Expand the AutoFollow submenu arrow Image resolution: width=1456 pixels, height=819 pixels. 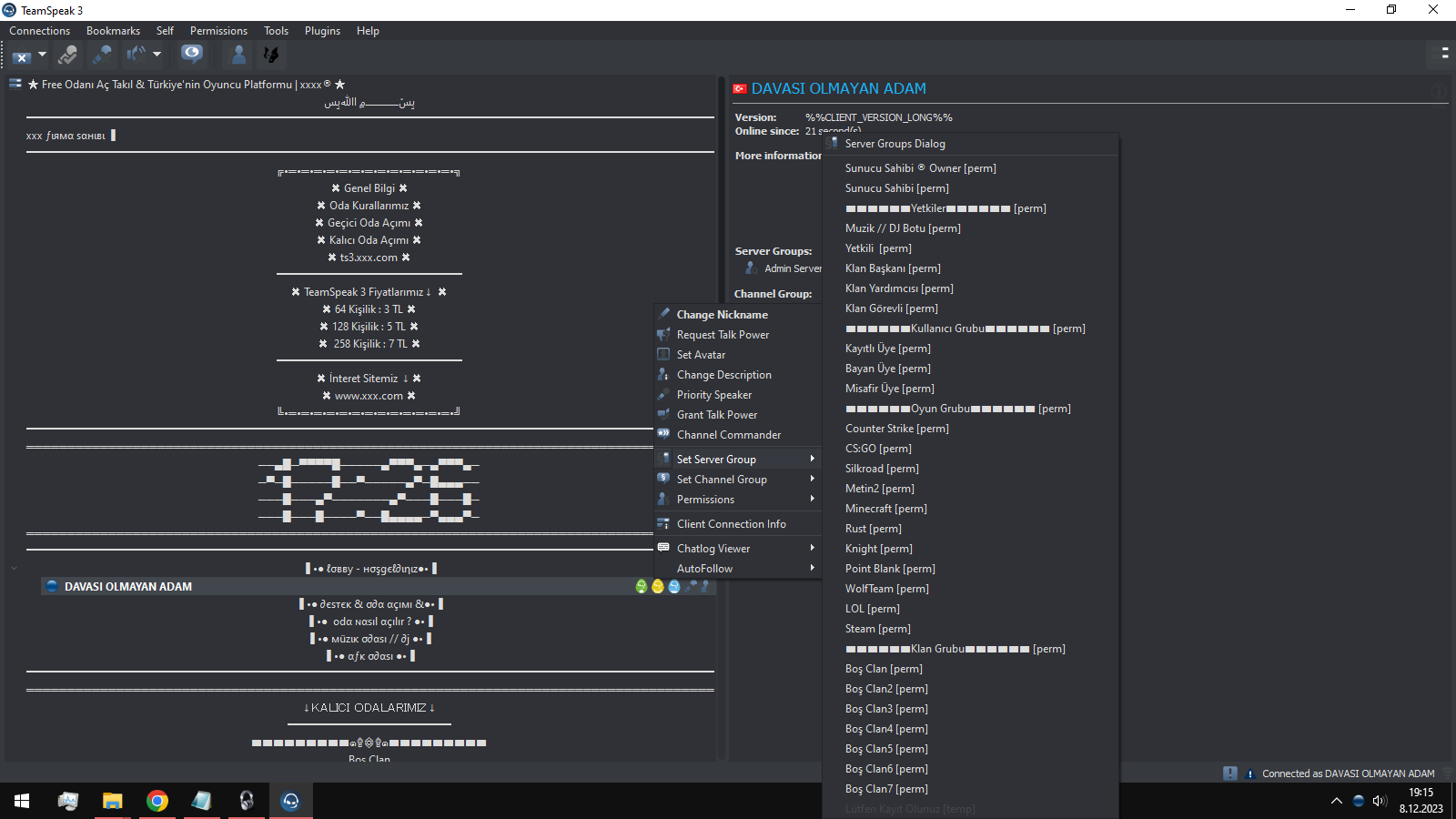point(812,568)
